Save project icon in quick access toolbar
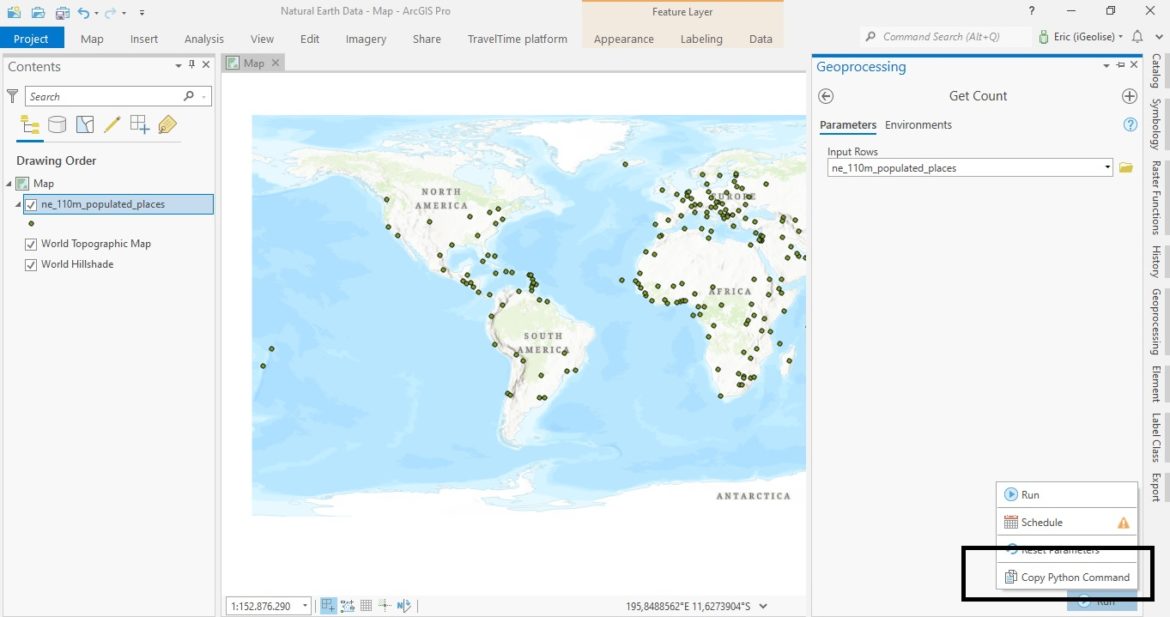Image resolution: width=1170 pixels, height=617 pixels. point(63,12)
